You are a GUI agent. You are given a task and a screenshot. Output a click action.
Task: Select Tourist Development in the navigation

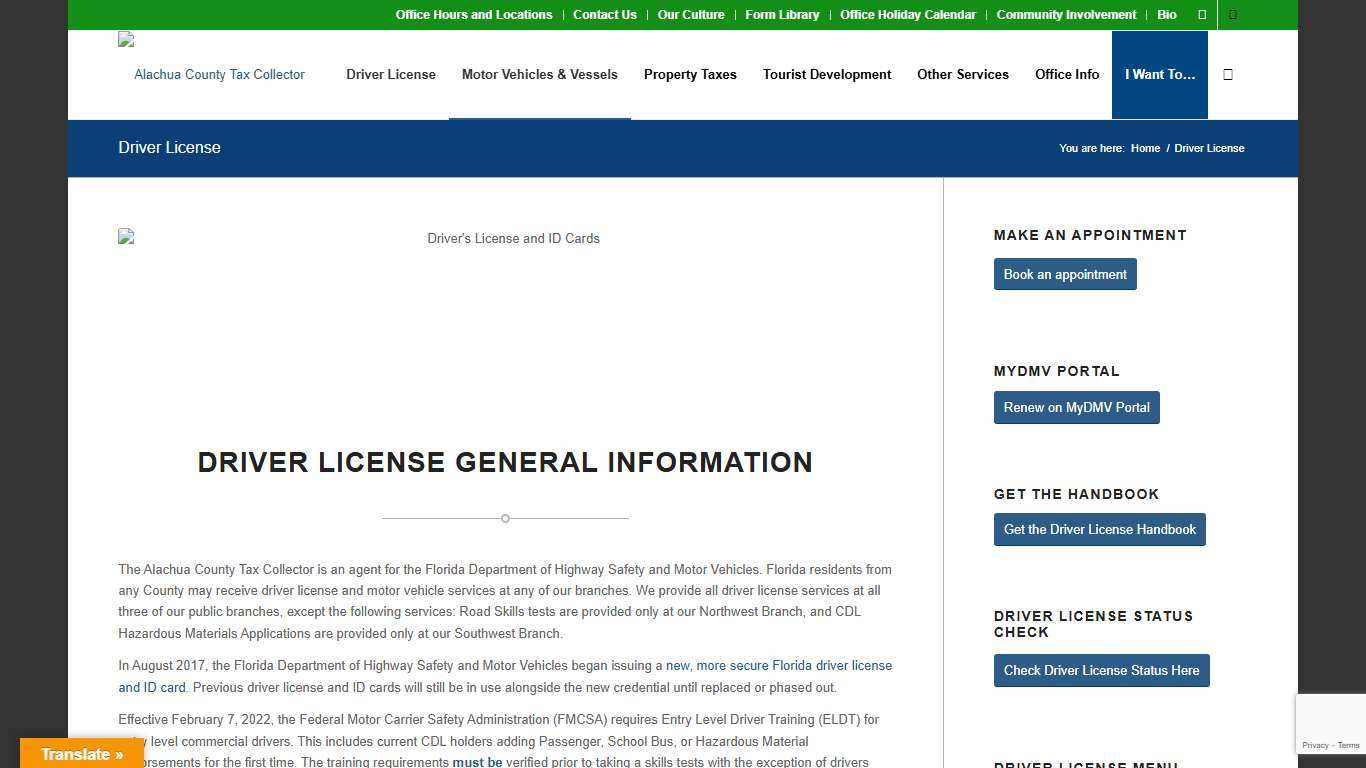[x=827, y=74]
